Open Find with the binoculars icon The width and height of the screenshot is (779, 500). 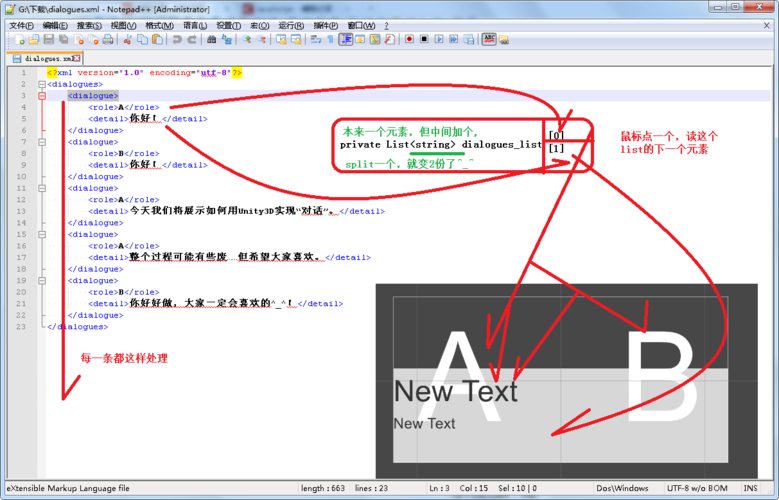[211, 39]
